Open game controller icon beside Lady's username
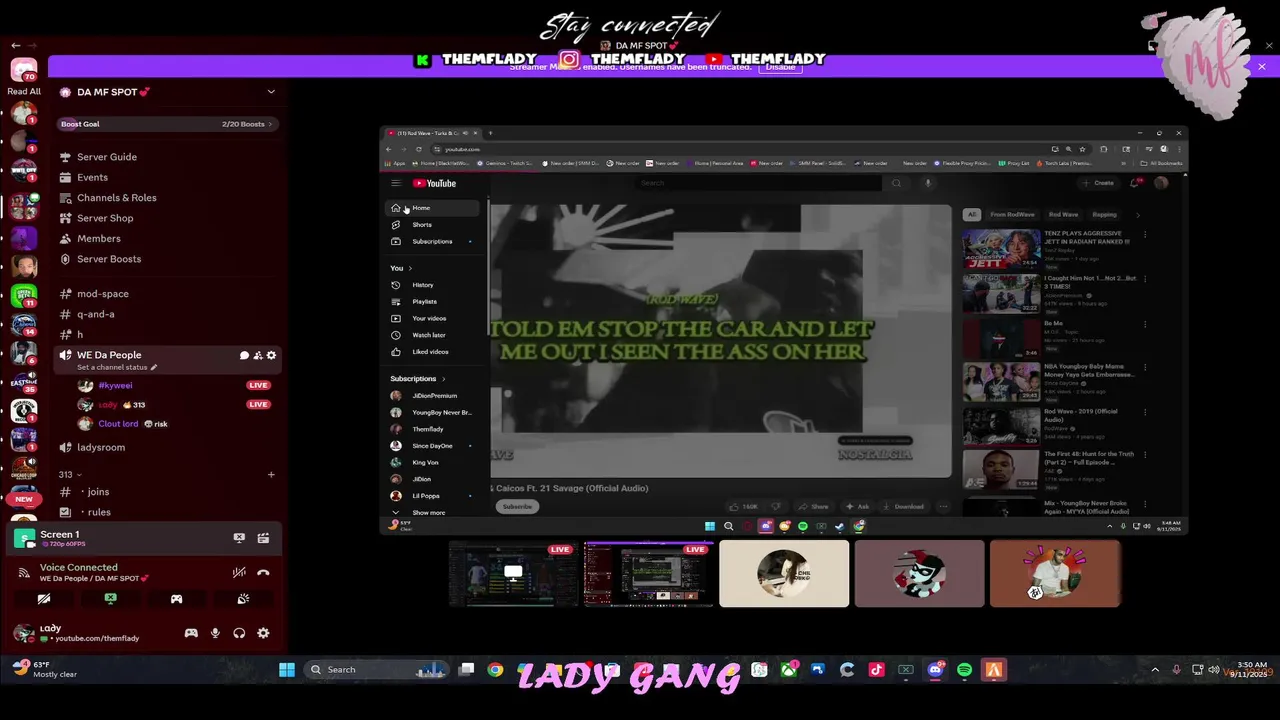This screenshot has height=720, width=1280. (191, 633)
